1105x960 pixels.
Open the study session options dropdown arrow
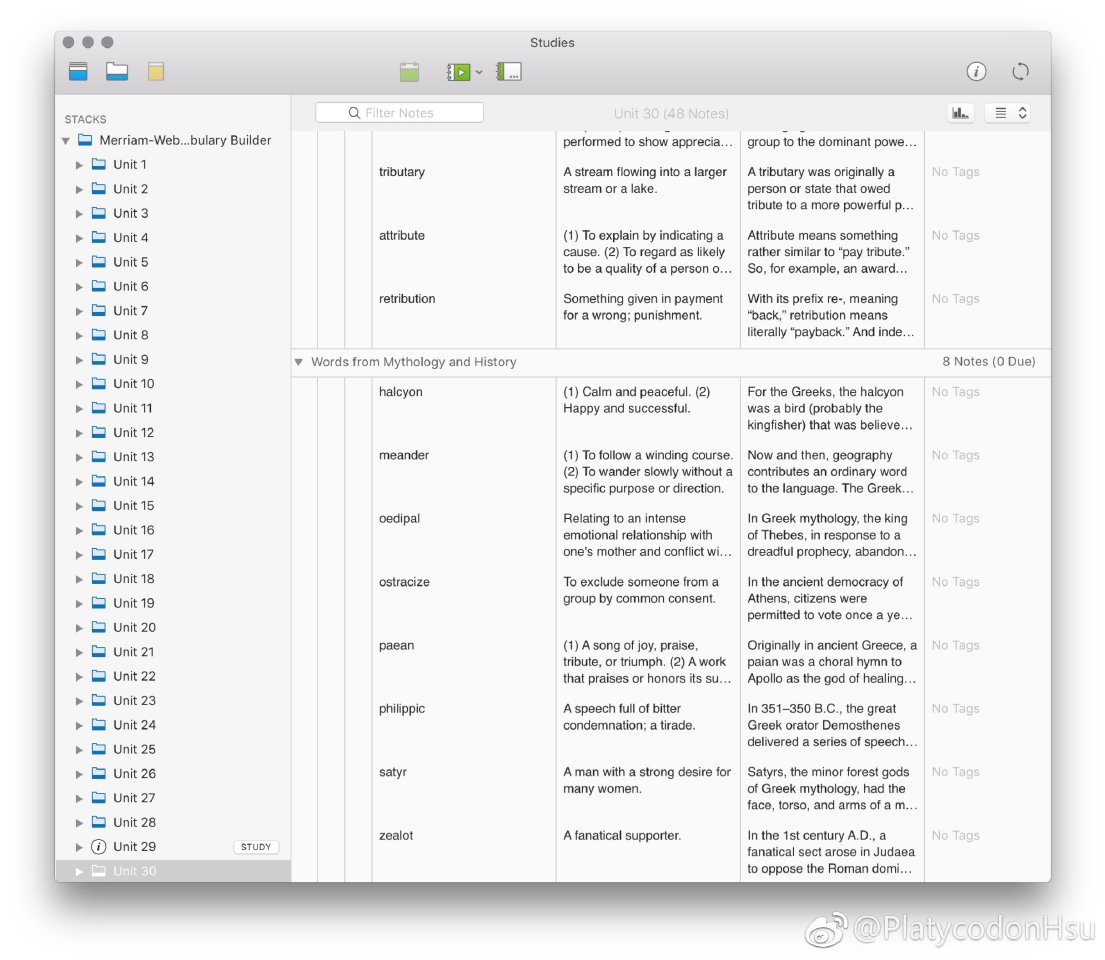pos(479,72)
